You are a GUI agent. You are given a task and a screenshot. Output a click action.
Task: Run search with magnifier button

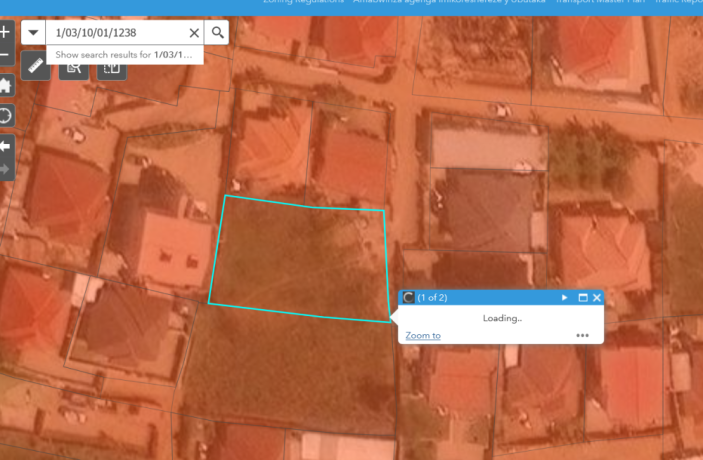(x=217, y=32)
